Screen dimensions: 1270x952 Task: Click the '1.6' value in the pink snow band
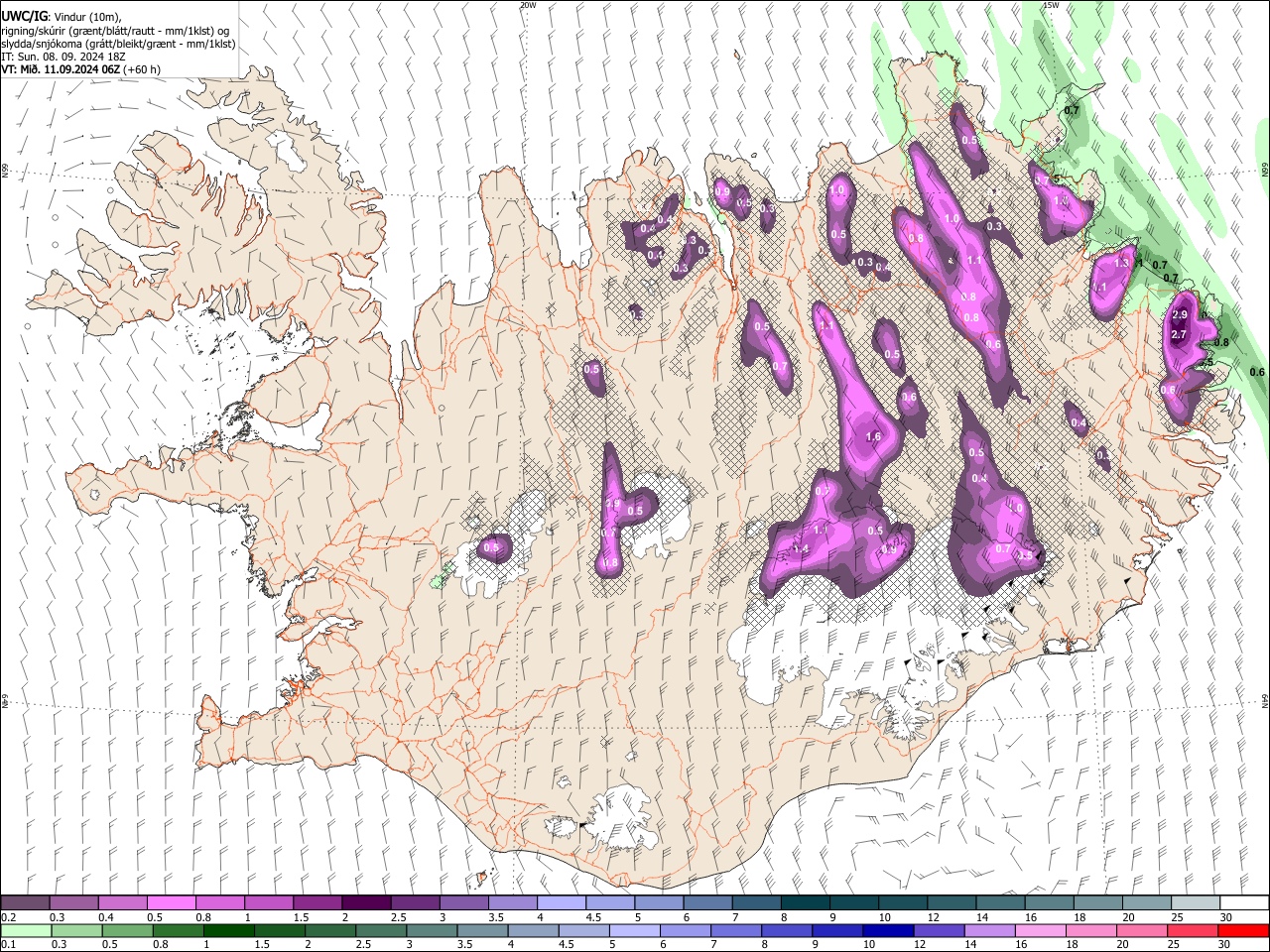[x=873, y=436]
